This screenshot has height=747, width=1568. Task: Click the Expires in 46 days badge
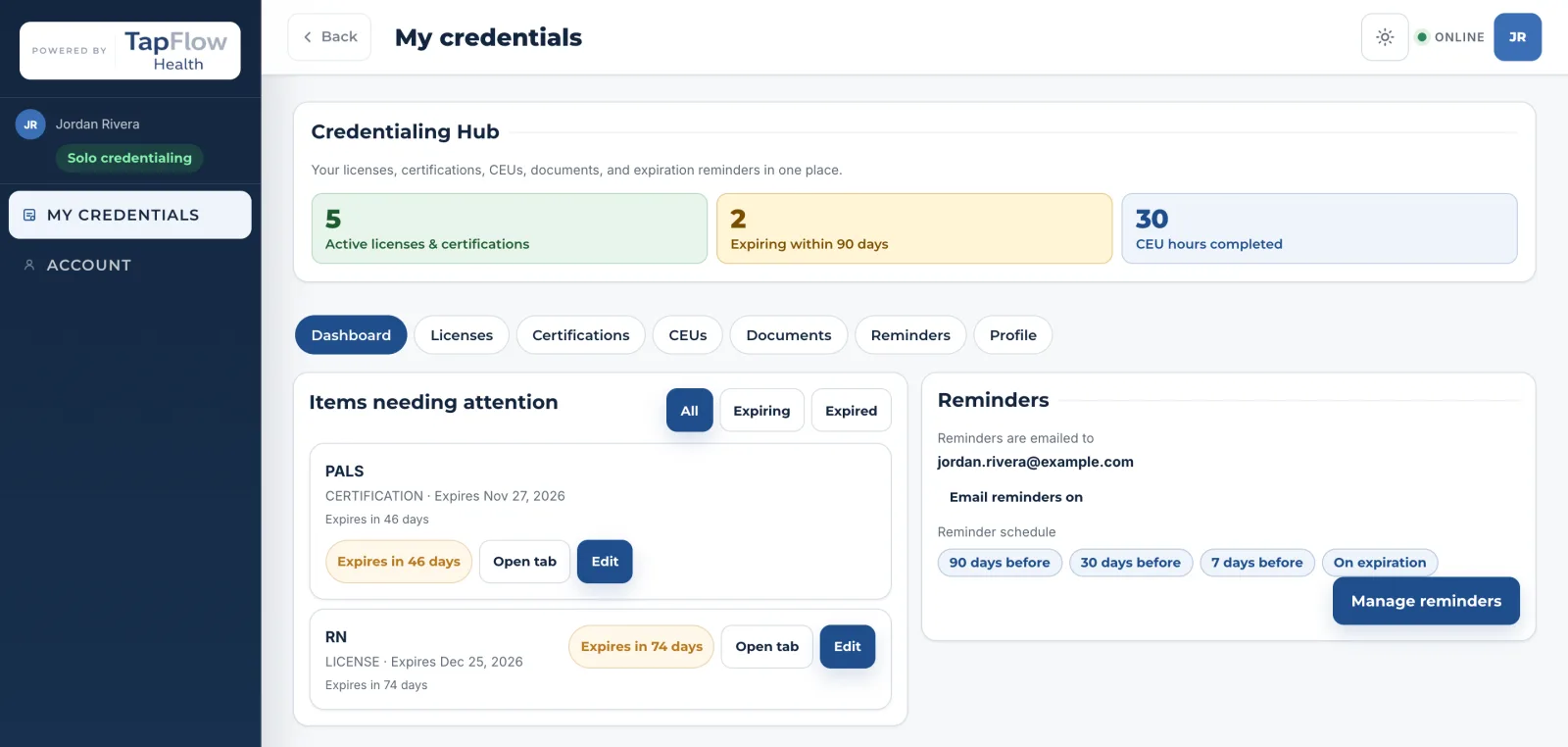tap(399, 562)
